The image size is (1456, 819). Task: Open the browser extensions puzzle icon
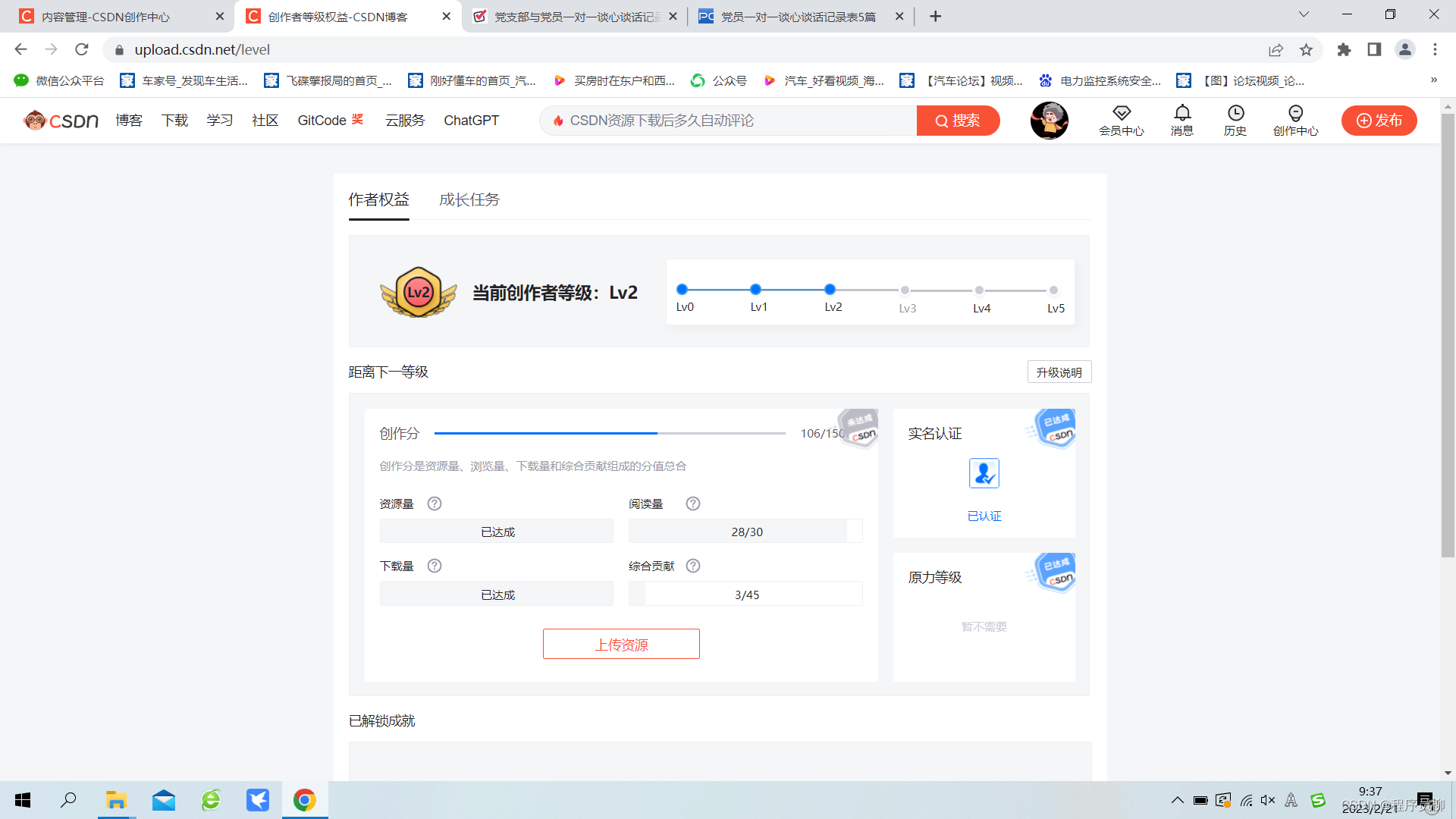pos(1344,49)
